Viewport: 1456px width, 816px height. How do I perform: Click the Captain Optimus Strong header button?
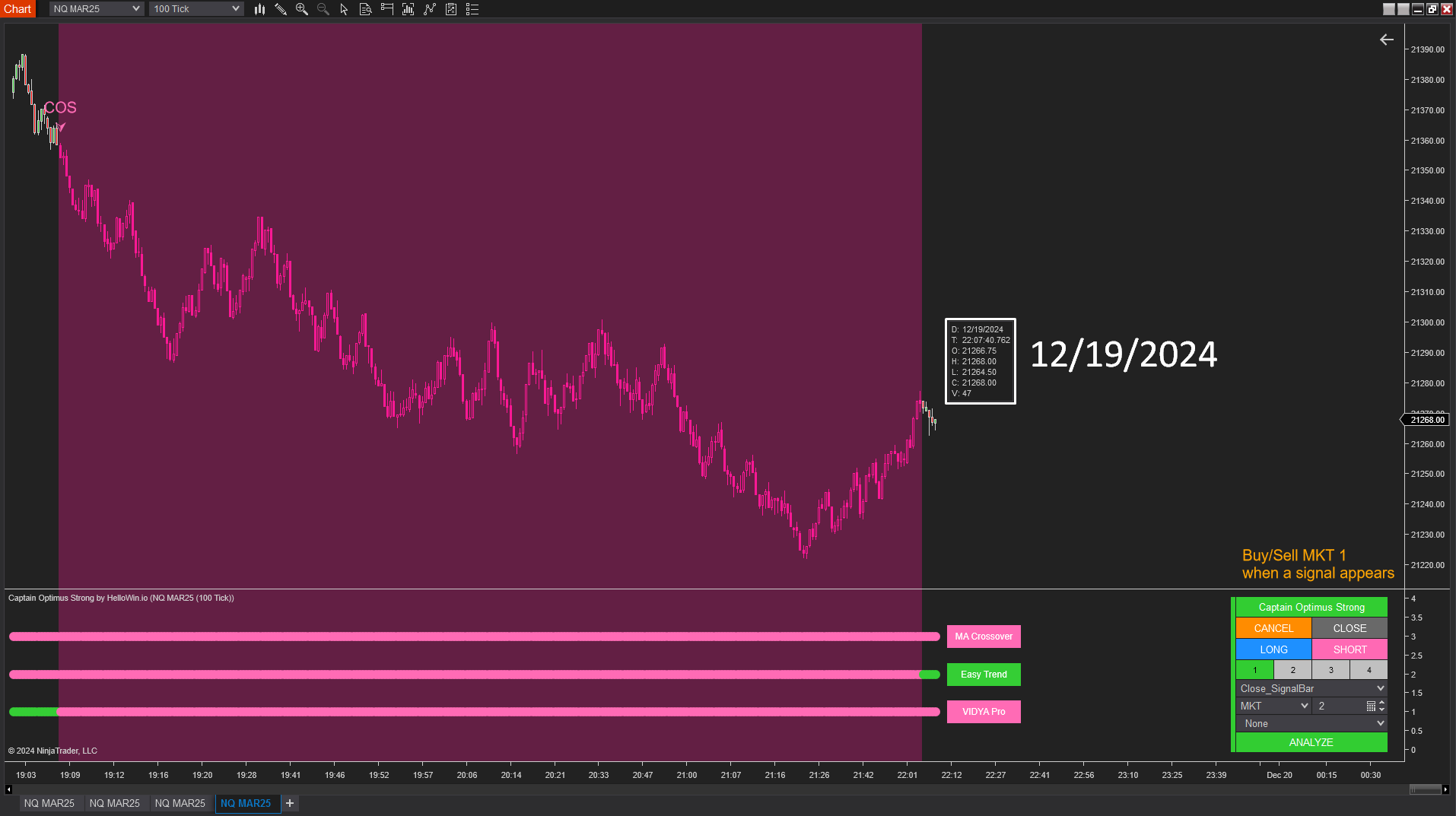[1311, 607]
